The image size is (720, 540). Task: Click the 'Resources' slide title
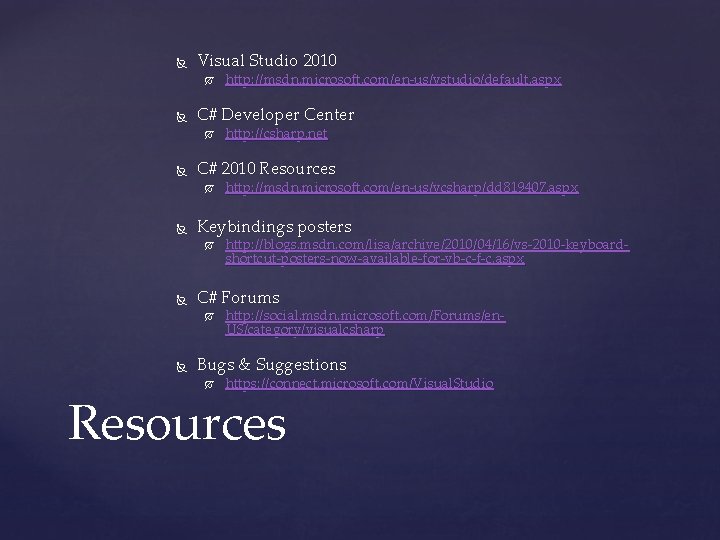pyautogui.click(x=177, y=423)
